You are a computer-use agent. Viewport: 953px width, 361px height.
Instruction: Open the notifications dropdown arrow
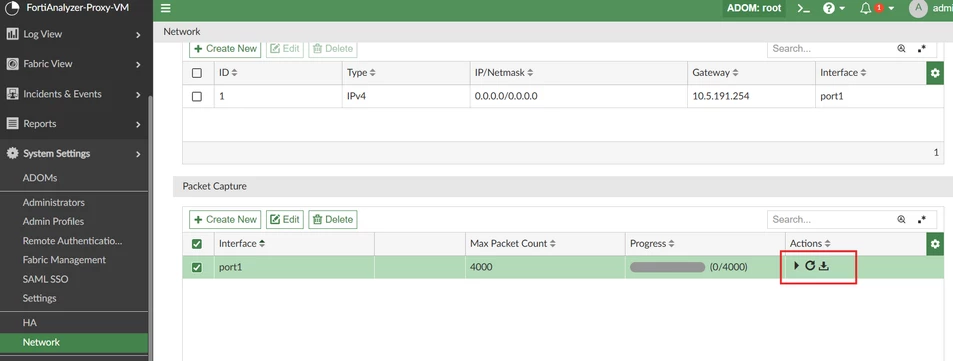tap(892, 9)
